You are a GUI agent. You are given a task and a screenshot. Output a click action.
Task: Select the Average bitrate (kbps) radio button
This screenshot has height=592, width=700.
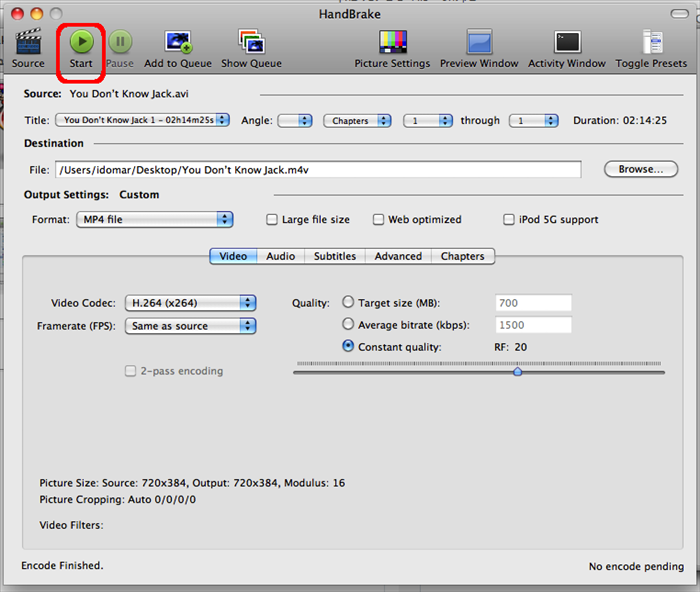tap(348, 324)
